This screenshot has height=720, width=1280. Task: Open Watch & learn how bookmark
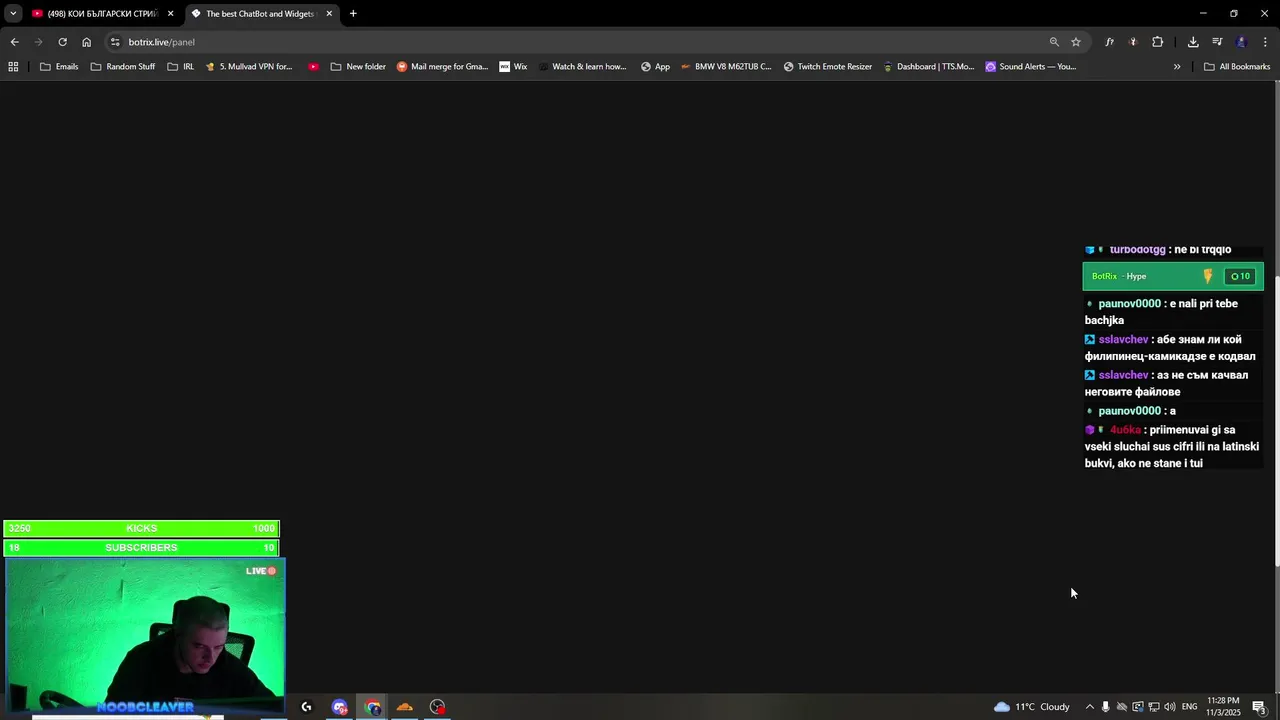582,67
